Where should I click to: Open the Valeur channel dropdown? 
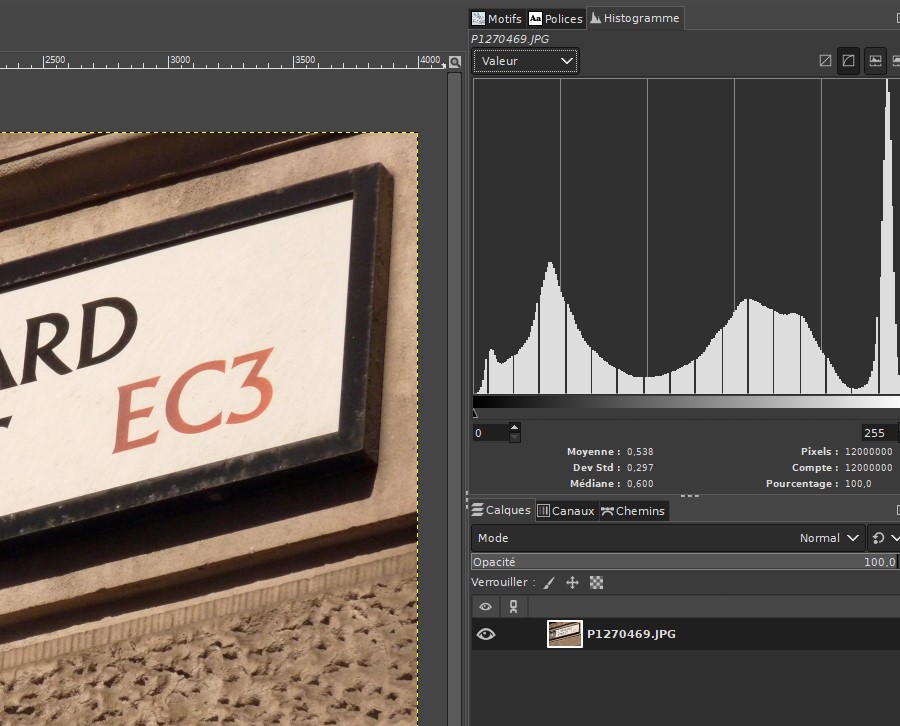[x=526, y=61]
